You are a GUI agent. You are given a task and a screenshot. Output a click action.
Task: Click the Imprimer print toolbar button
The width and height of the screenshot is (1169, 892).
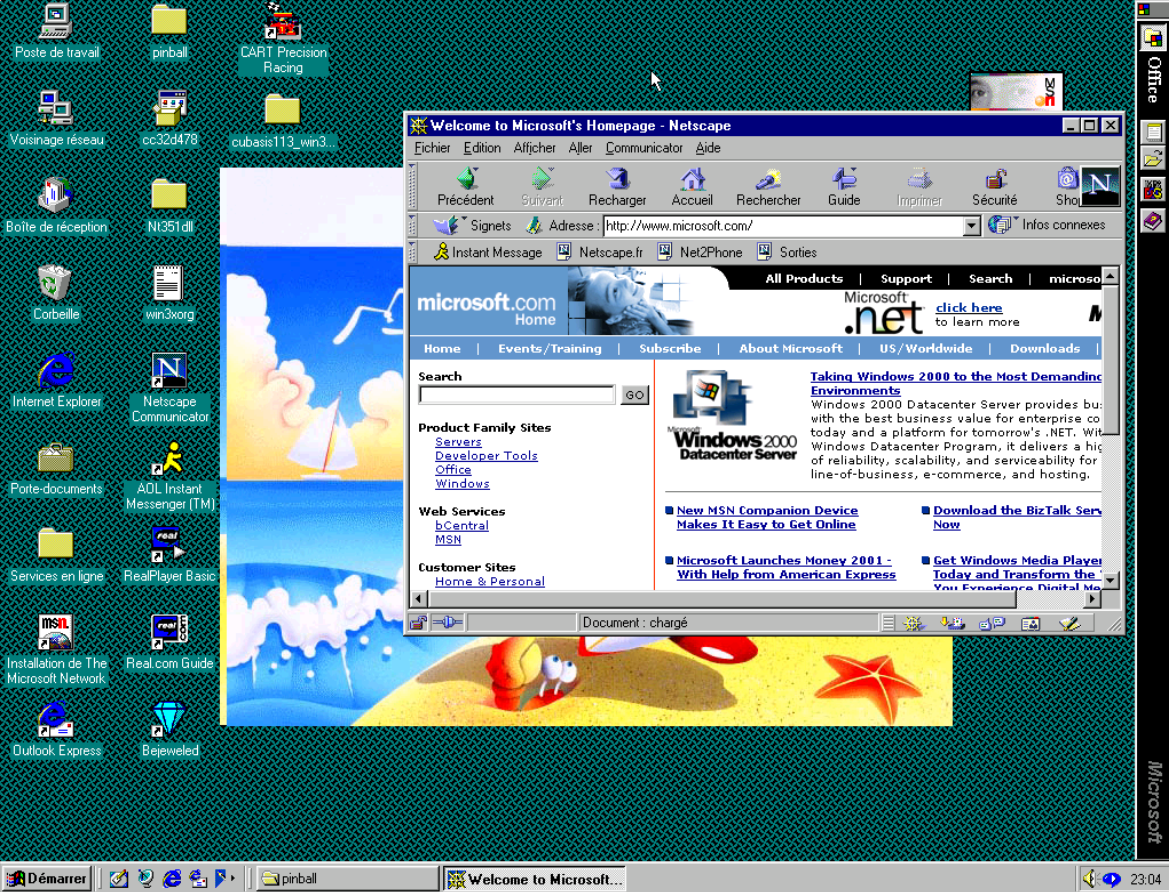click(x=919, y=186)
